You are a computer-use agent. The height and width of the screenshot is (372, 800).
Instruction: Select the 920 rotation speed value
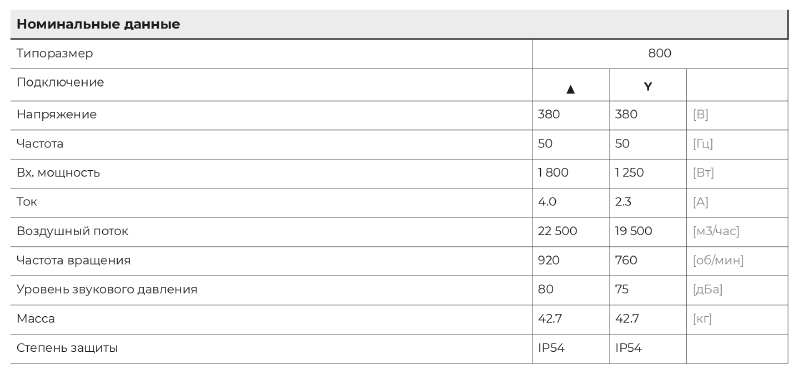click(x=548, y=260)
